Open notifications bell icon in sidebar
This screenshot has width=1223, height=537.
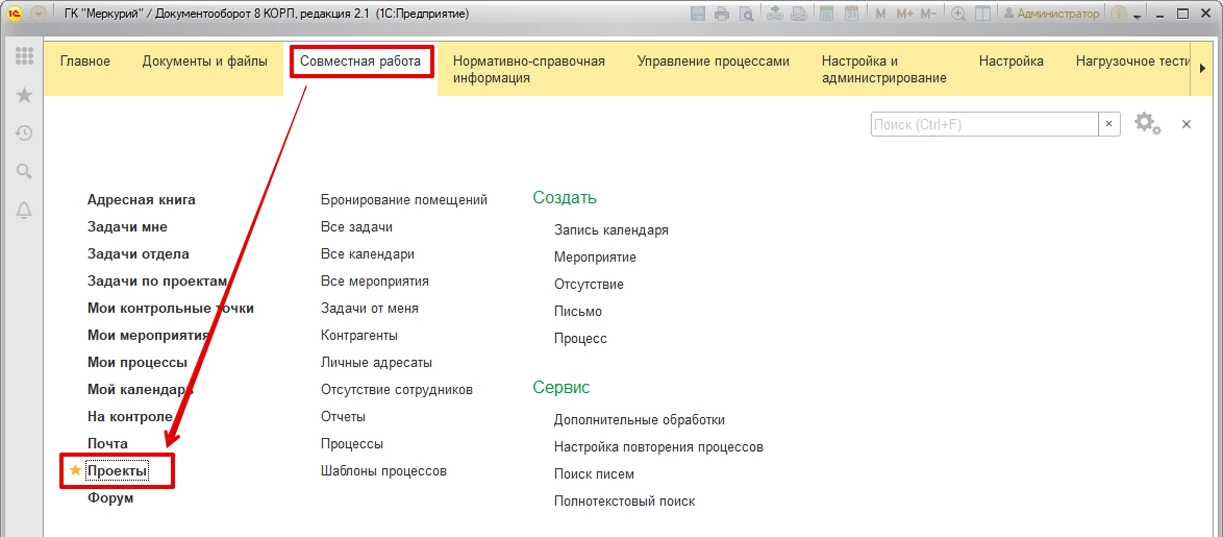point(24,209)
